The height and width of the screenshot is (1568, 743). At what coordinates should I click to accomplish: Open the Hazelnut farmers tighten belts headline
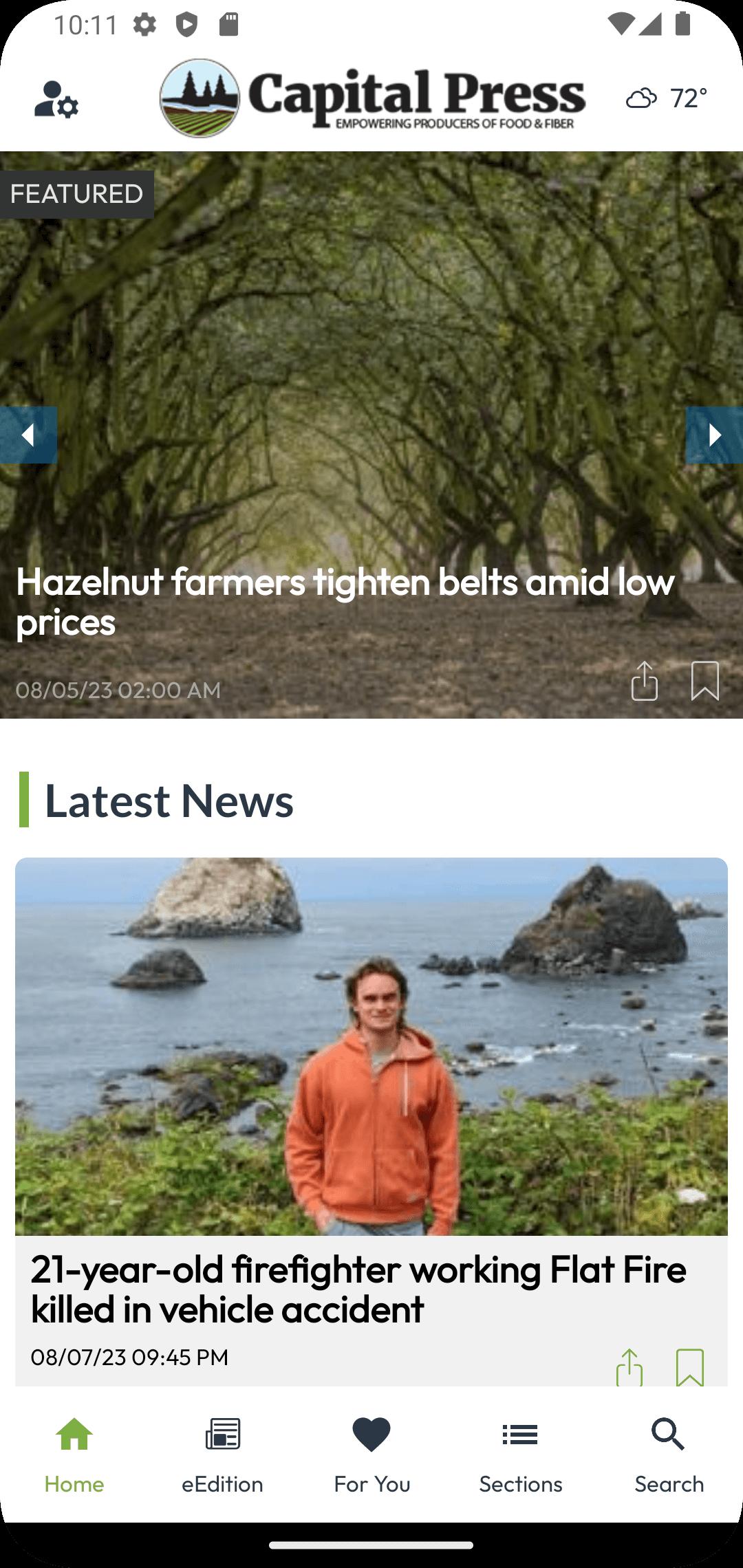345,602
